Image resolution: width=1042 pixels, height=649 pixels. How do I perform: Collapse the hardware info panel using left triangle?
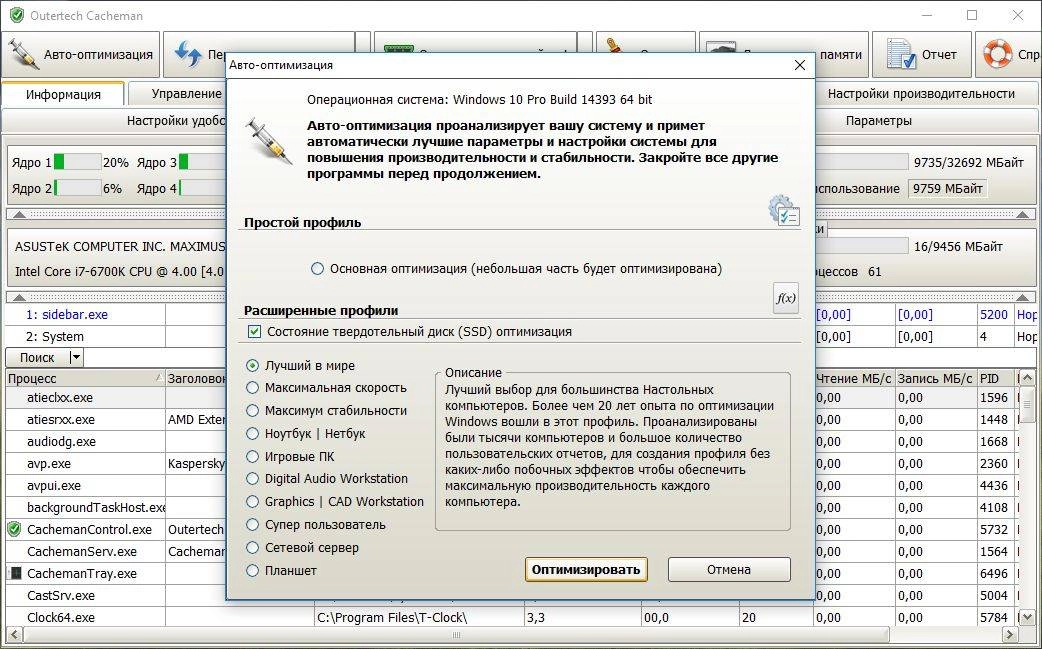point(19,297)
